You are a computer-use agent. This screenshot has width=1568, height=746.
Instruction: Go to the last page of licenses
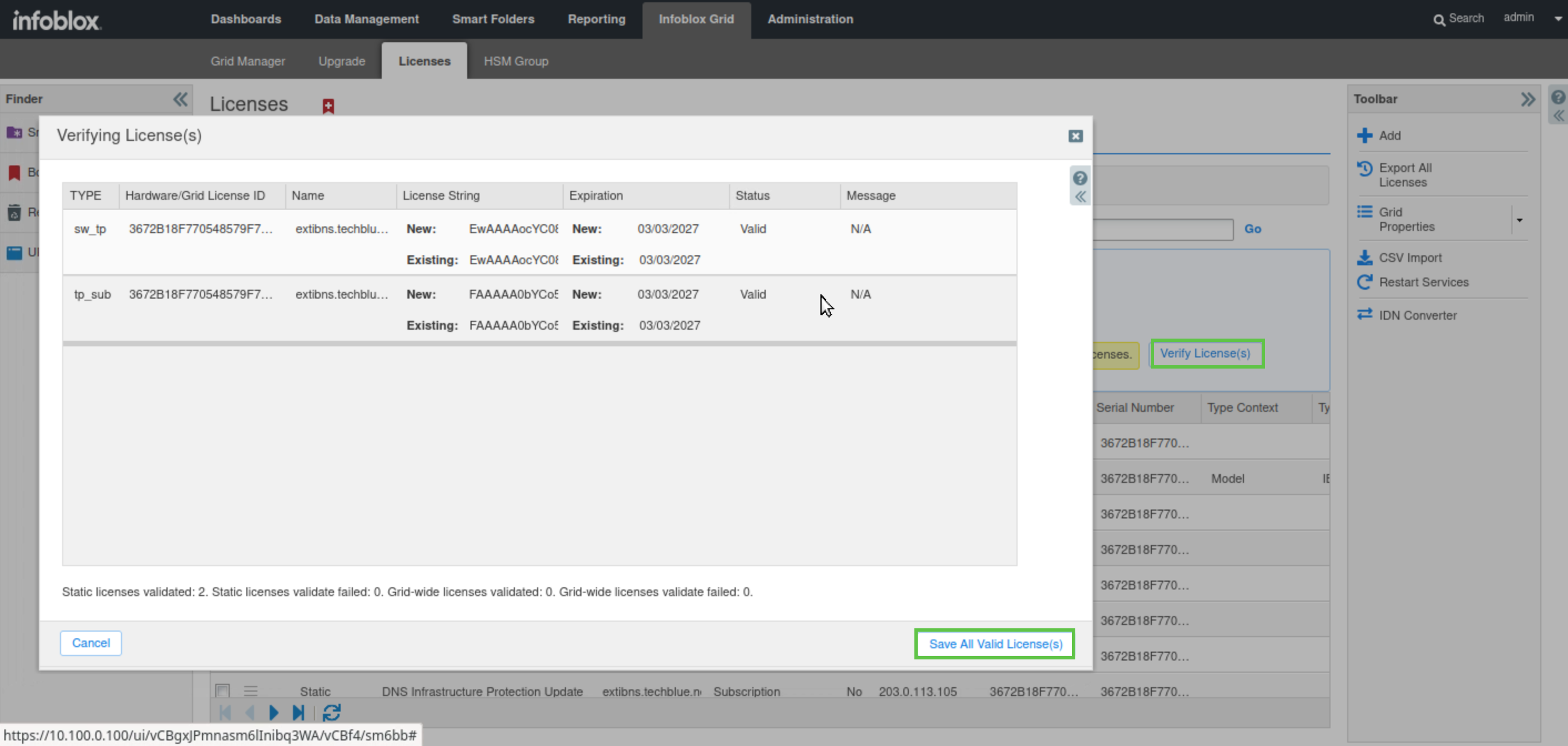(299, 713)
